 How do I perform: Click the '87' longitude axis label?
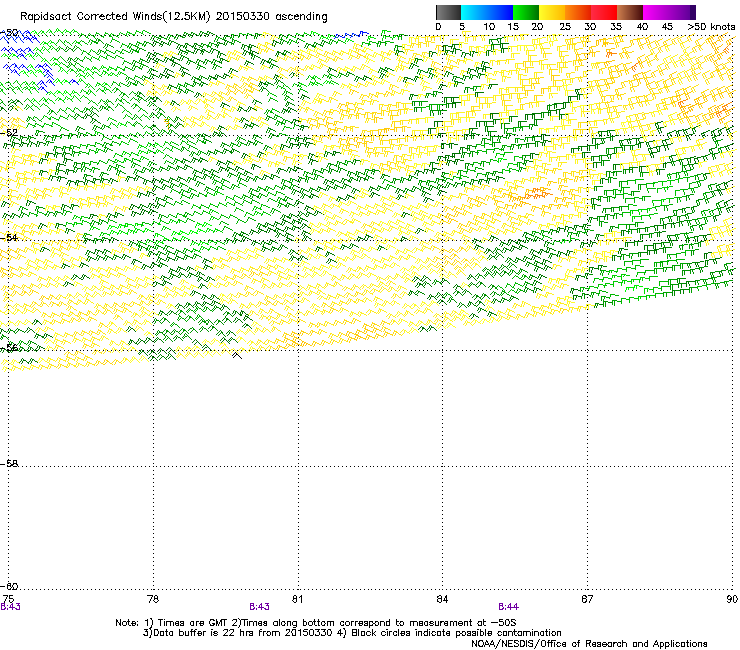click(587, 599)
